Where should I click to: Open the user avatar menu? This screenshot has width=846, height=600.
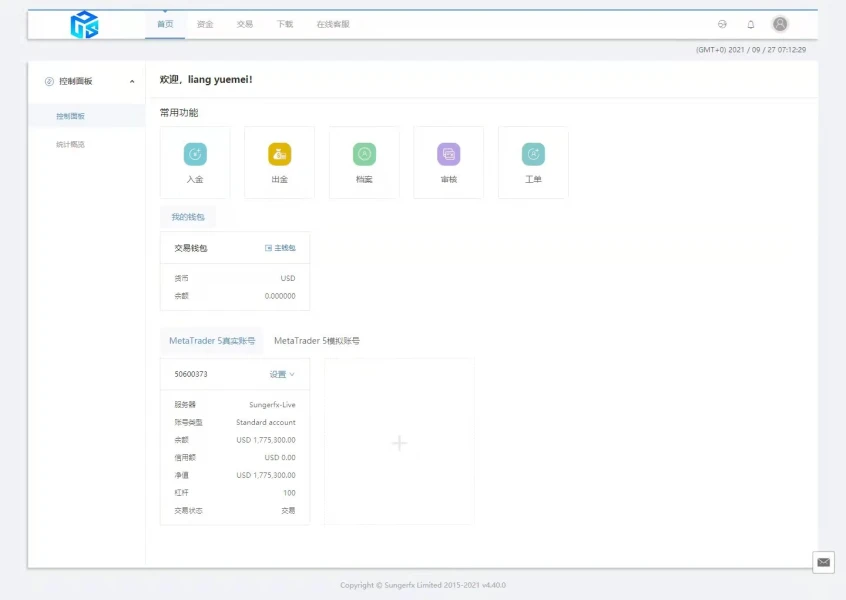780,24
